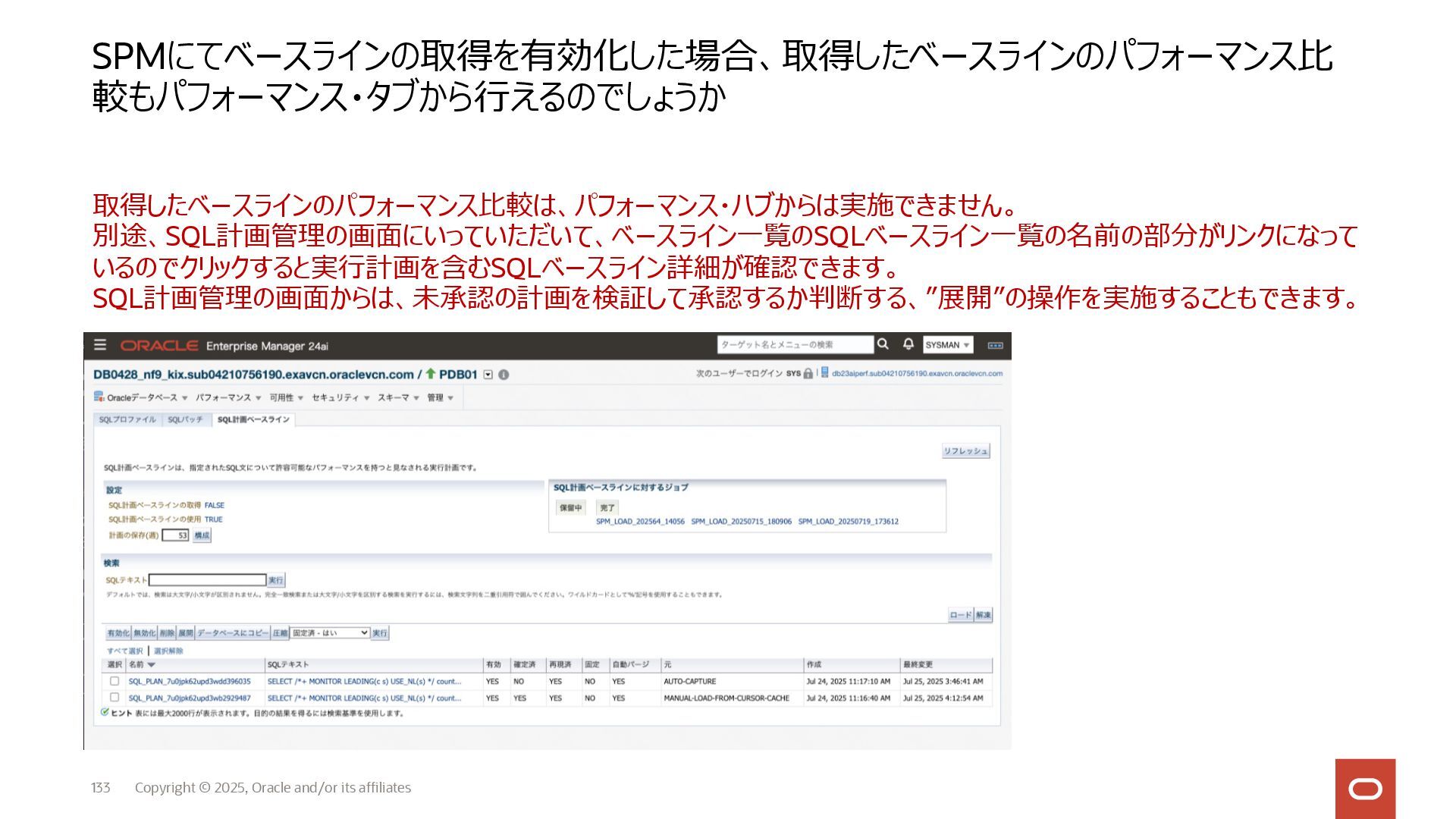The height and width of the screenshot is (819, 1456).
Task: Expand the 可用性 menu
Action: pyautogui.click(x=286, y=397)
